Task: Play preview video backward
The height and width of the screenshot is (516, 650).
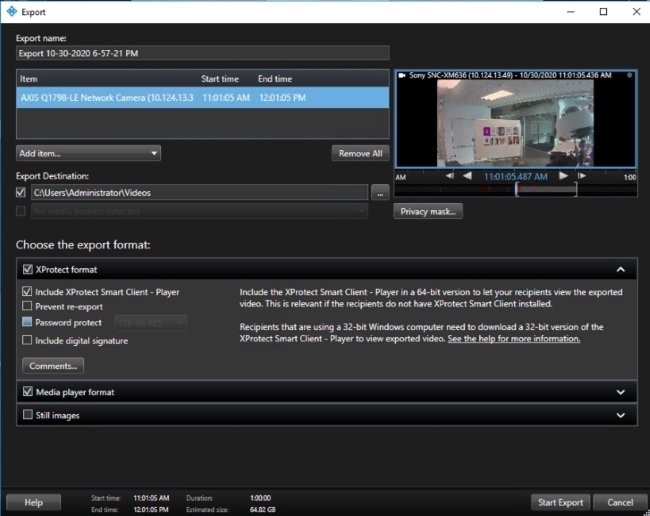Action: [x=466, y=176]
